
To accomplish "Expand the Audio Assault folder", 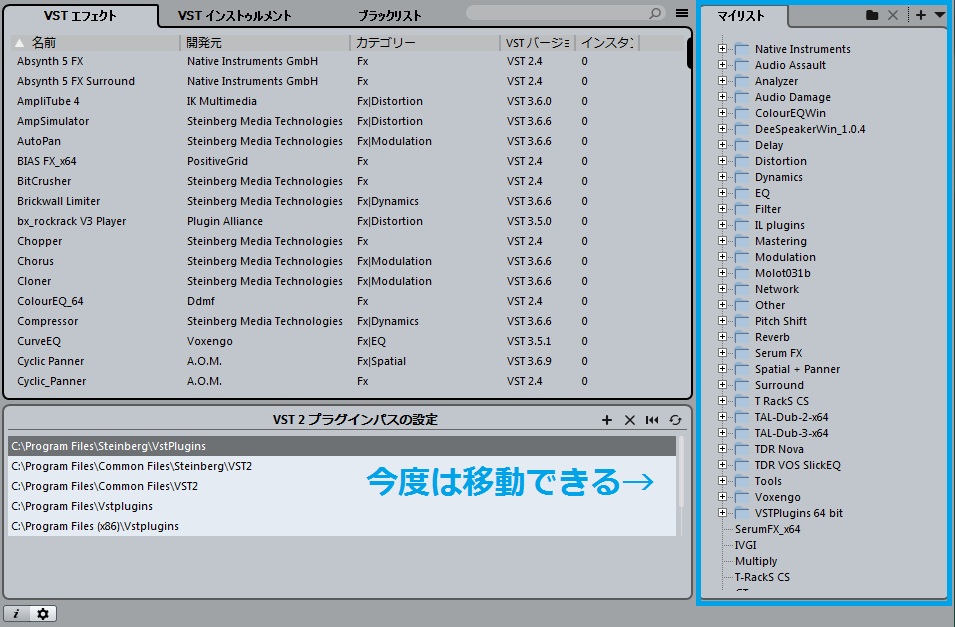I will point(722,65).
